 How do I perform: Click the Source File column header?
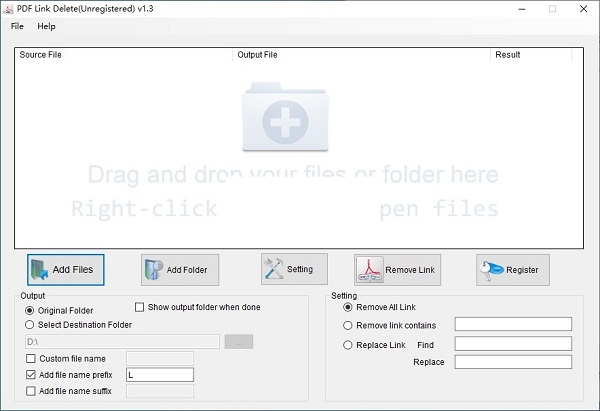pyautogui.click(x=124, y=55)
